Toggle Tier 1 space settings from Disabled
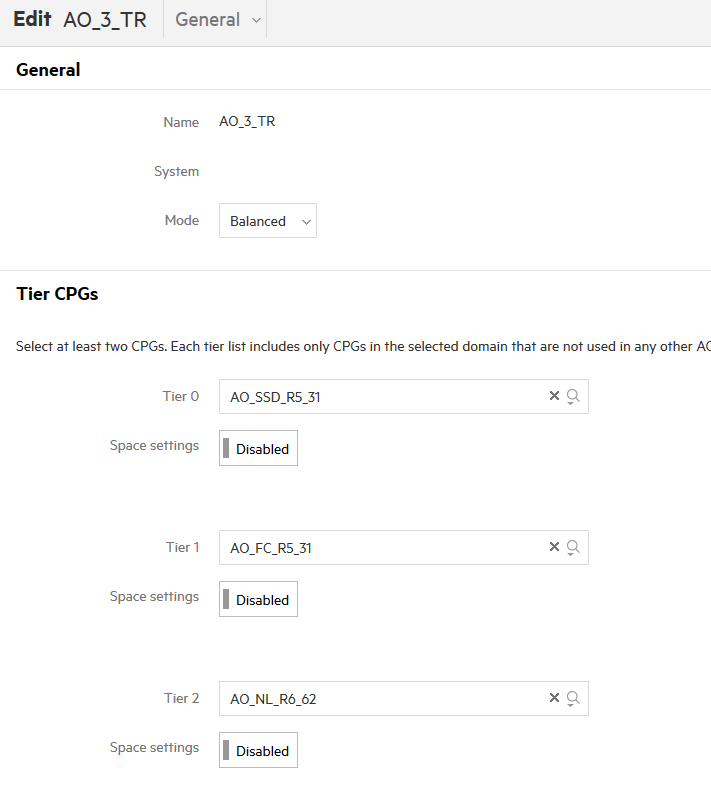711x791 pixels. [x=258, y=599]
